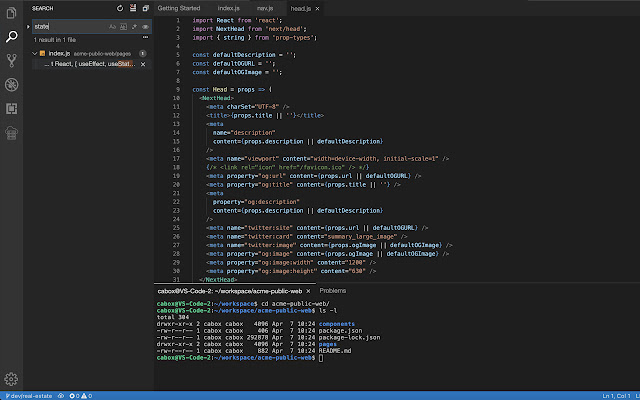Toggle Match Case in search box

(x=111, y=25)
